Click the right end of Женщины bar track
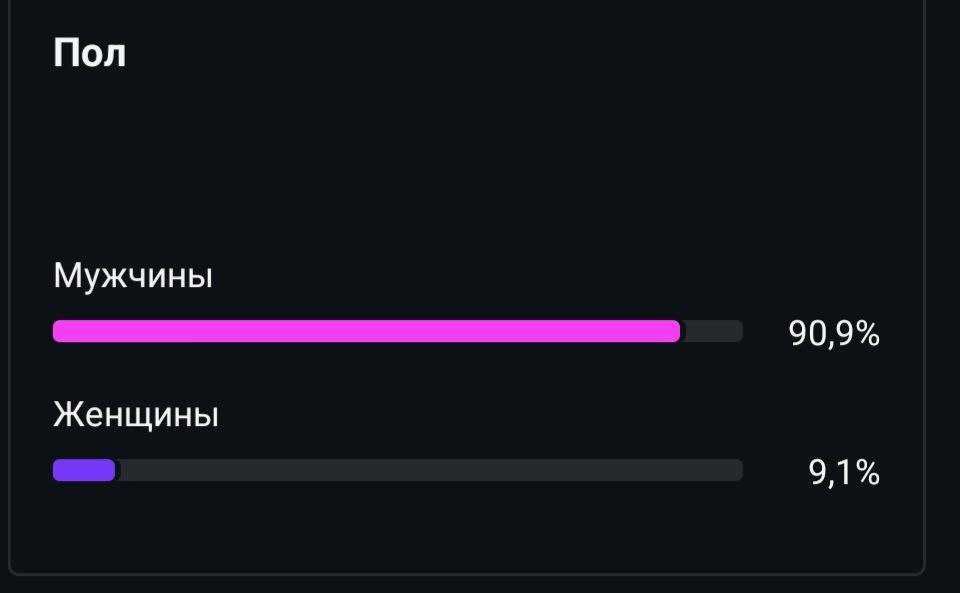 pyautogui.click(x=737, y=470)
